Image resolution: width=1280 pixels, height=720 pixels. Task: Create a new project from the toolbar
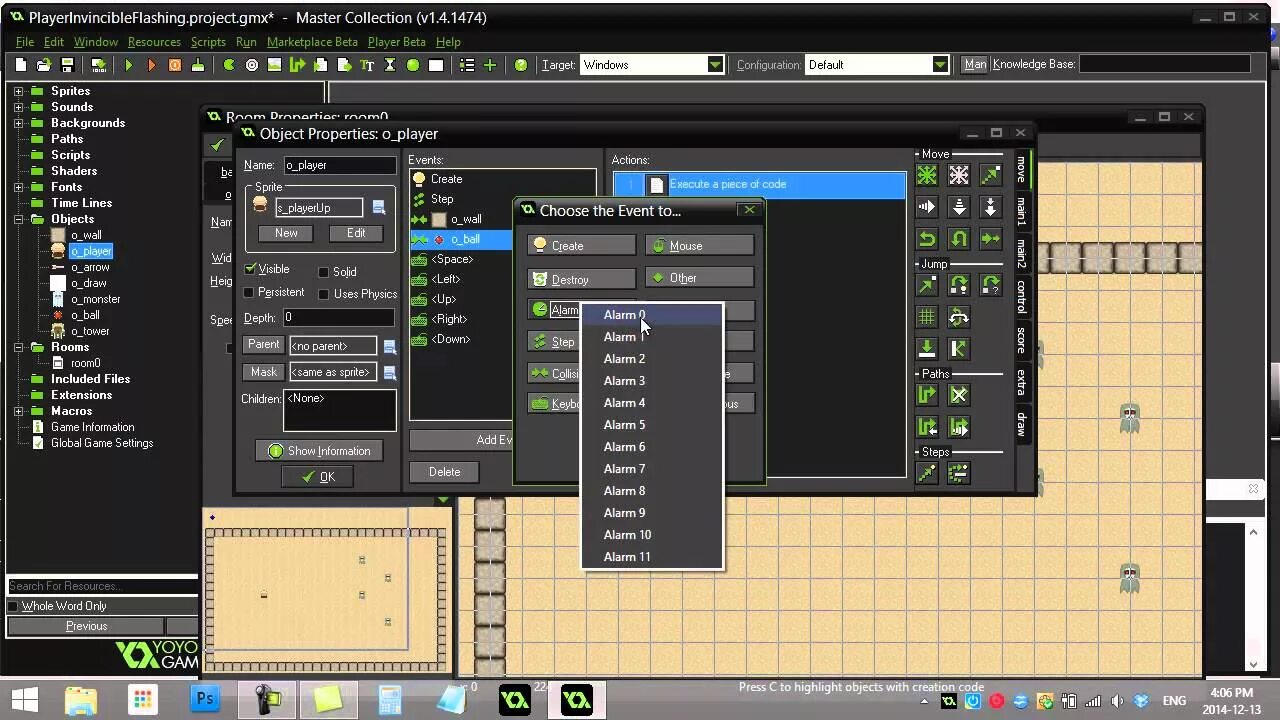click(x=21, y=65)
